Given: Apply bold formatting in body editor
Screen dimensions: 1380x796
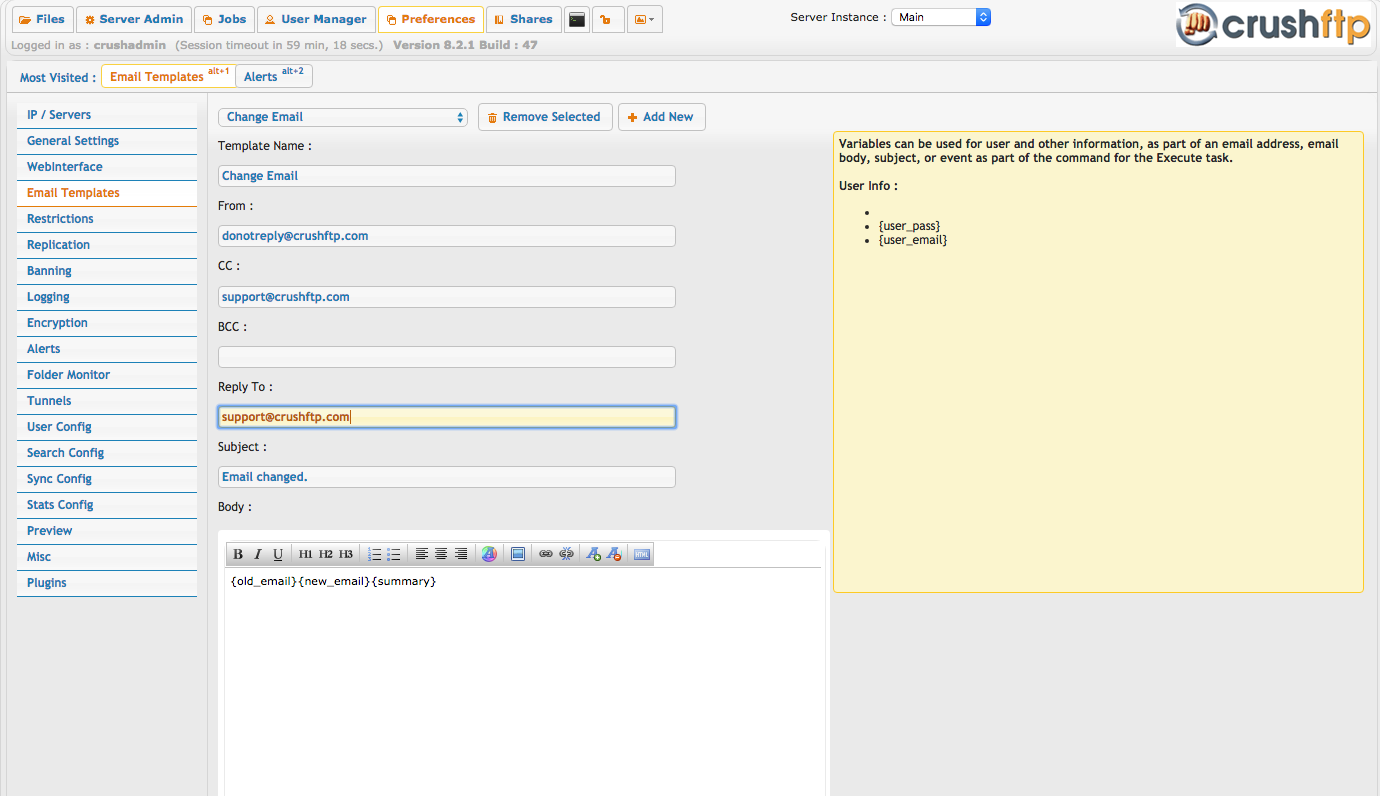Looking at the screenshot, I should [238, 554].
